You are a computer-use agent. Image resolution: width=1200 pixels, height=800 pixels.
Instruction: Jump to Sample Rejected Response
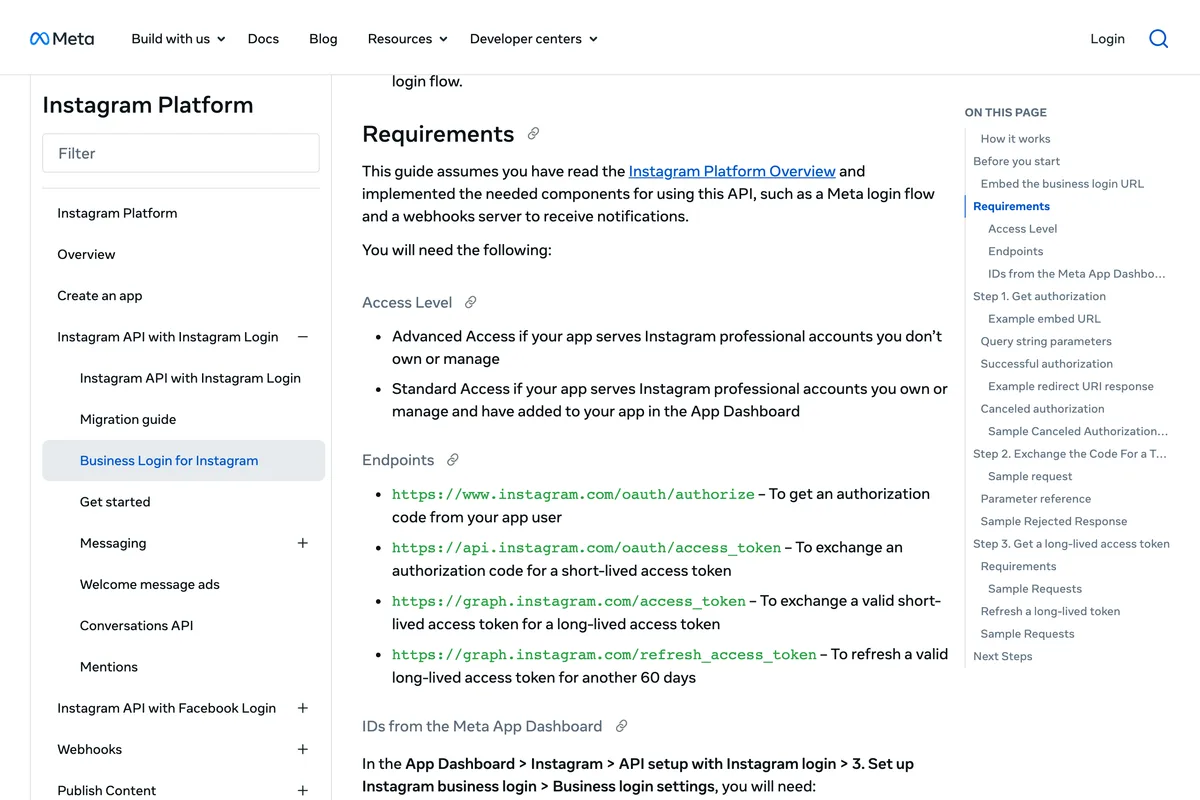(x=1053, y=521)
